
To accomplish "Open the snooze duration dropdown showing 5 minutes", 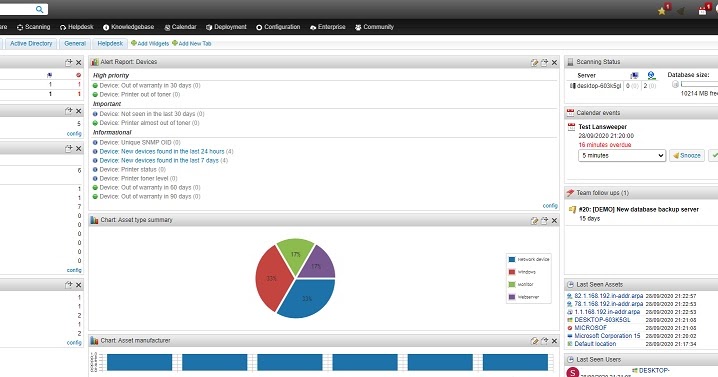I will (621, 156).
